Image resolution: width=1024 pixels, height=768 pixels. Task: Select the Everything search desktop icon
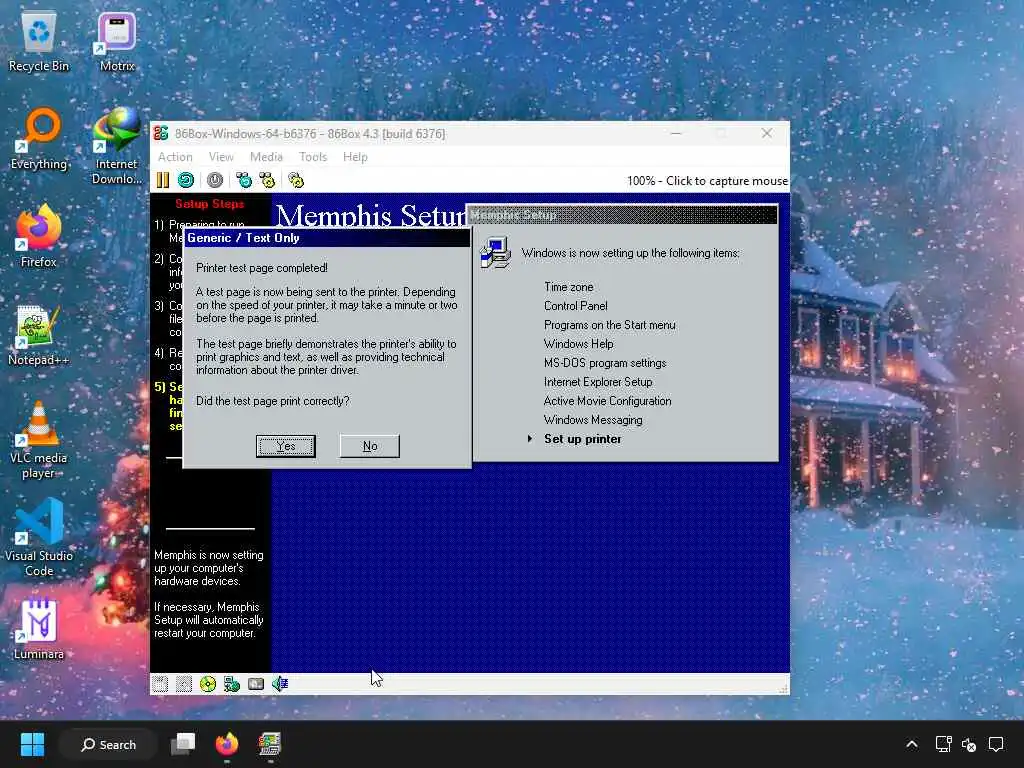[x=39, y=140]
